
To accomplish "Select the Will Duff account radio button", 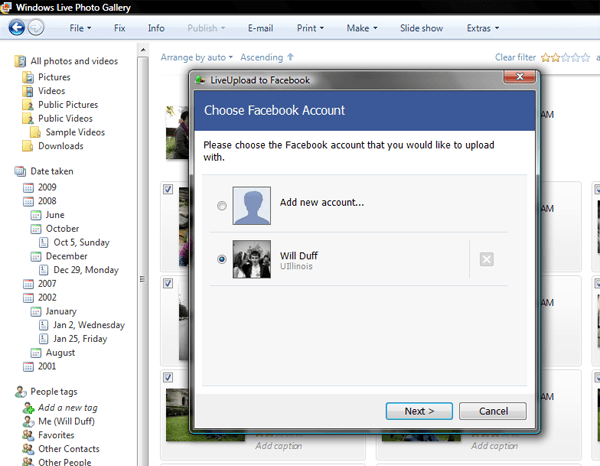I will pyautogui.click(x=222, y=259).
